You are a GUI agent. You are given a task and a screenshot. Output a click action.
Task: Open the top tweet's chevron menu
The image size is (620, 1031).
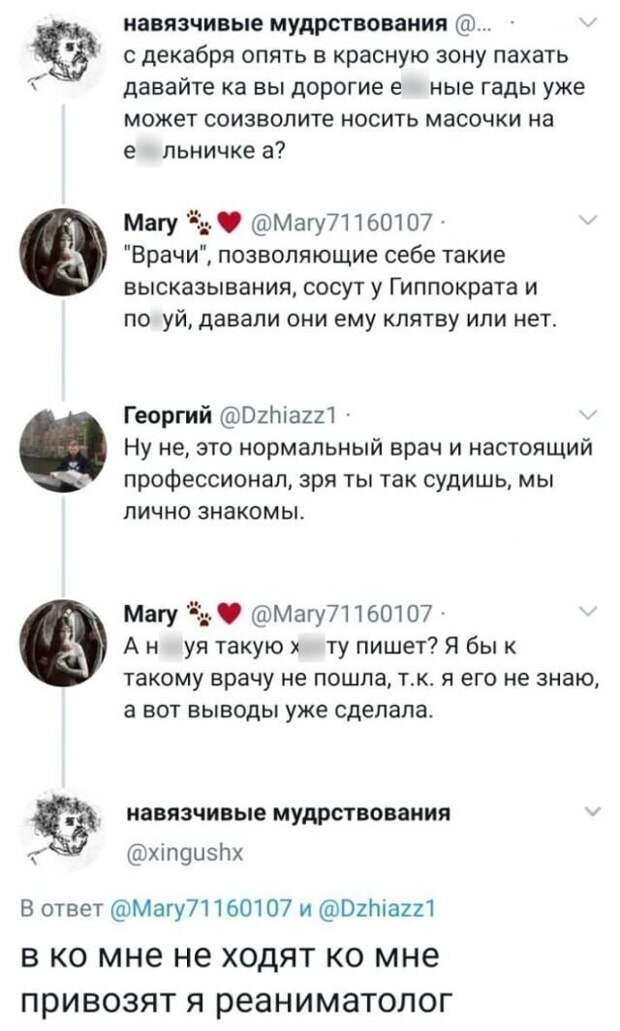(588, 22)
